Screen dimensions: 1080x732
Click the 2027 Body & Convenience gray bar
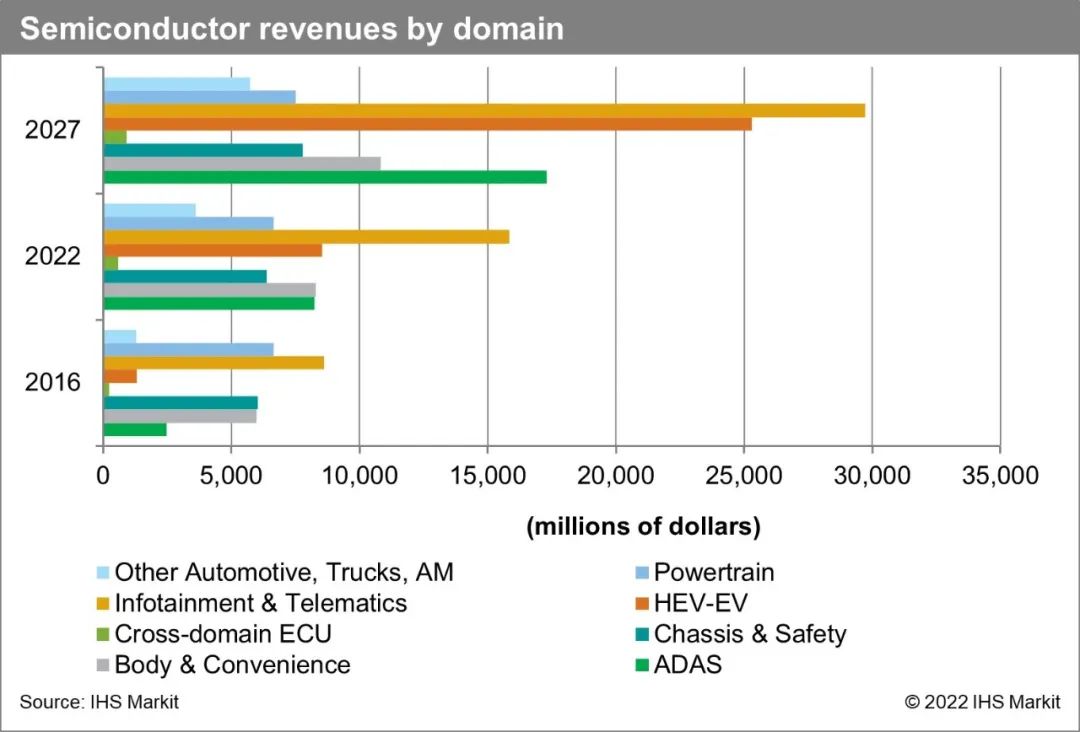click(x=242, y=164)
